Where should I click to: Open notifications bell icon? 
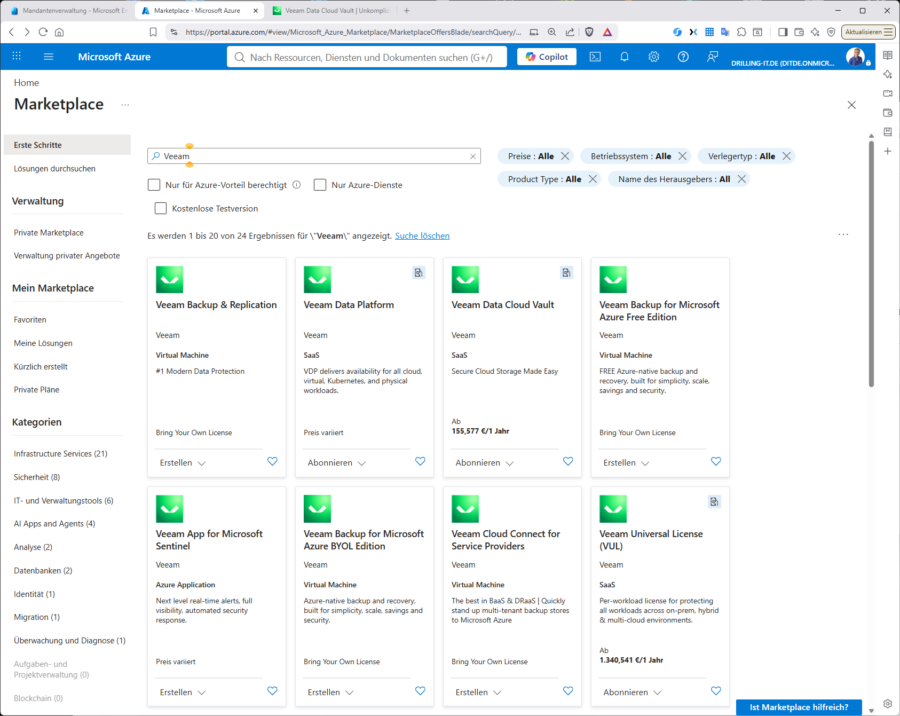click(x=624, y=56)
